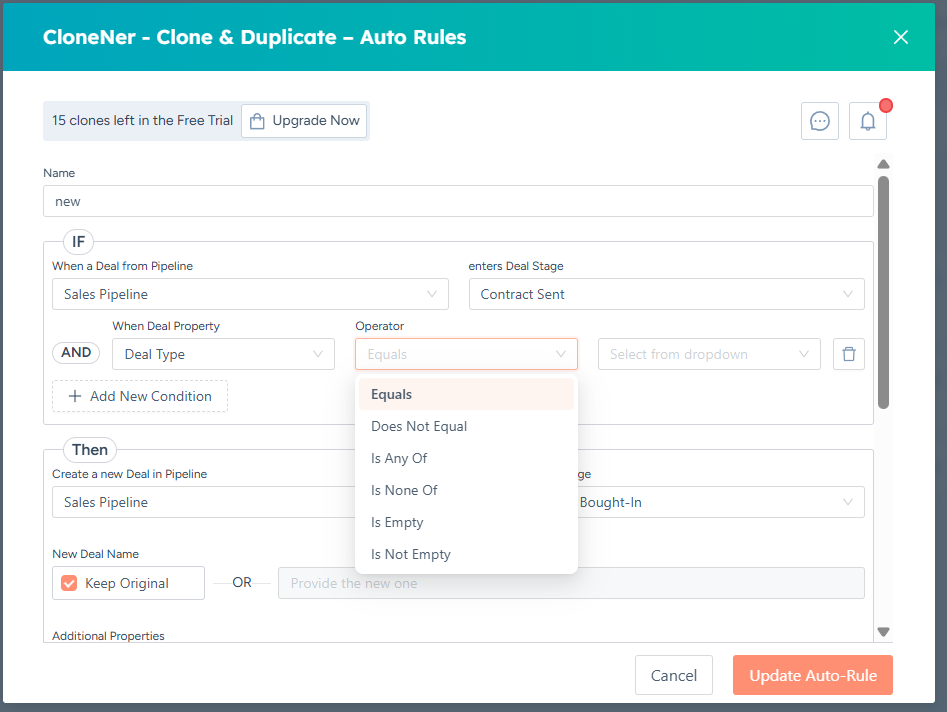Open the enters Deal Stage dropdown
This screenshot has height=712, width=947.
[667, 294]
